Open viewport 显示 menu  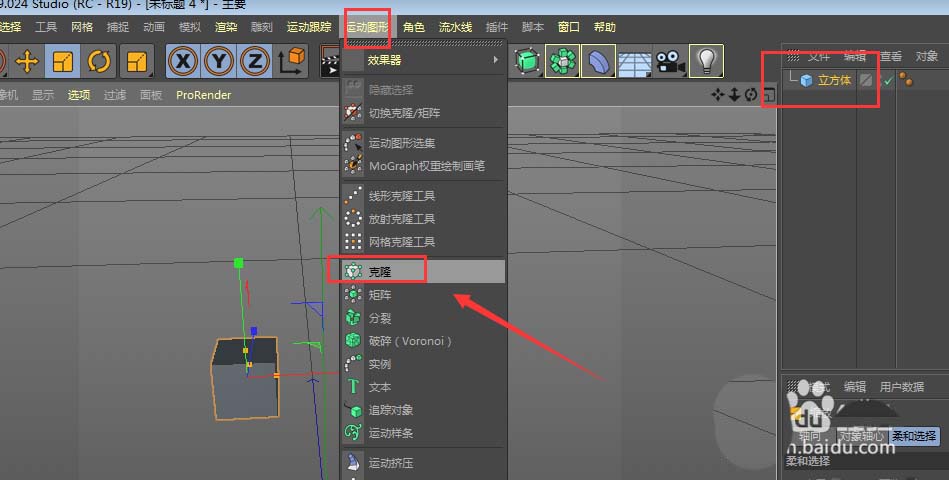click(42, 95)
